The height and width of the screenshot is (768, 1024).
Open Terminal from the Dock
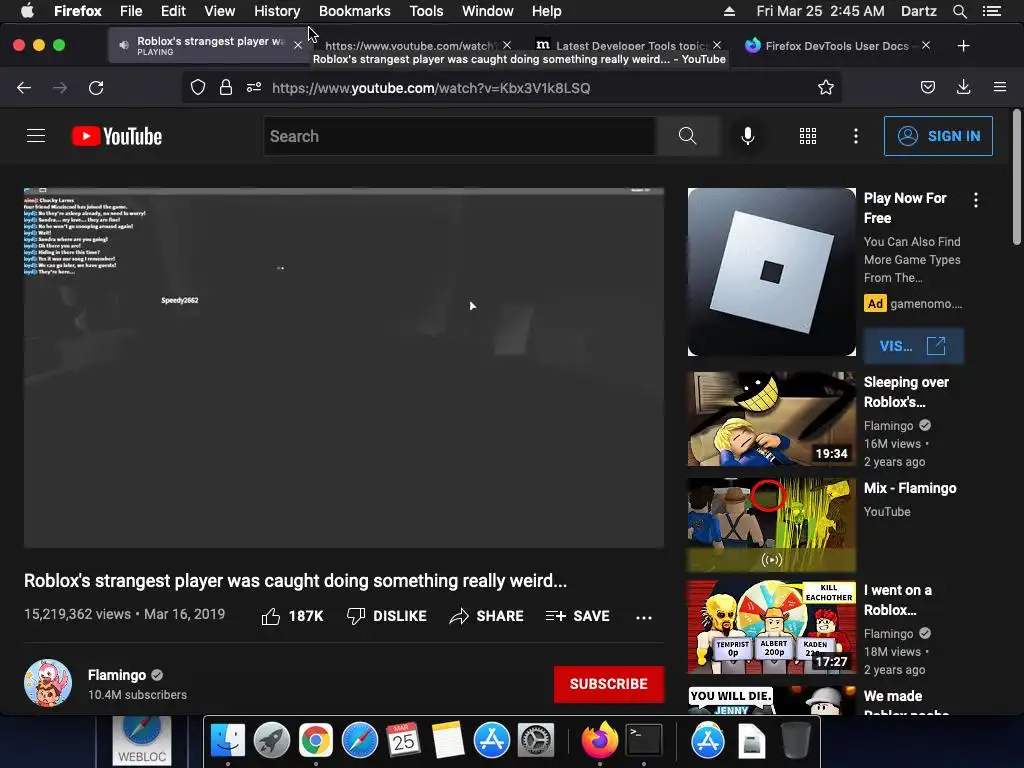[x=644, y=741]
